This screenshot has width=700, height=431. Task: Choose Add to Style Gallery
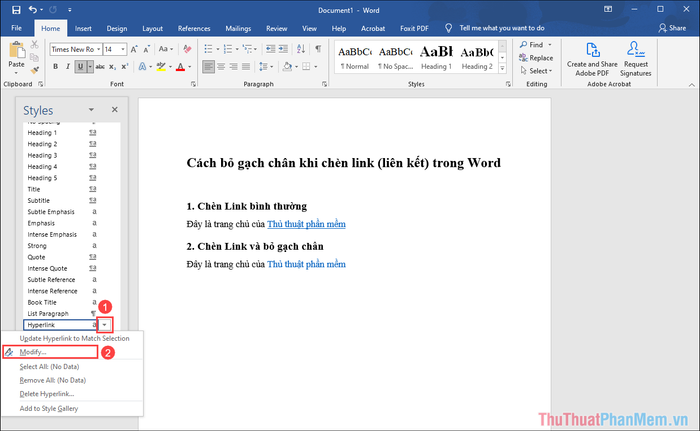click(72, 408)
